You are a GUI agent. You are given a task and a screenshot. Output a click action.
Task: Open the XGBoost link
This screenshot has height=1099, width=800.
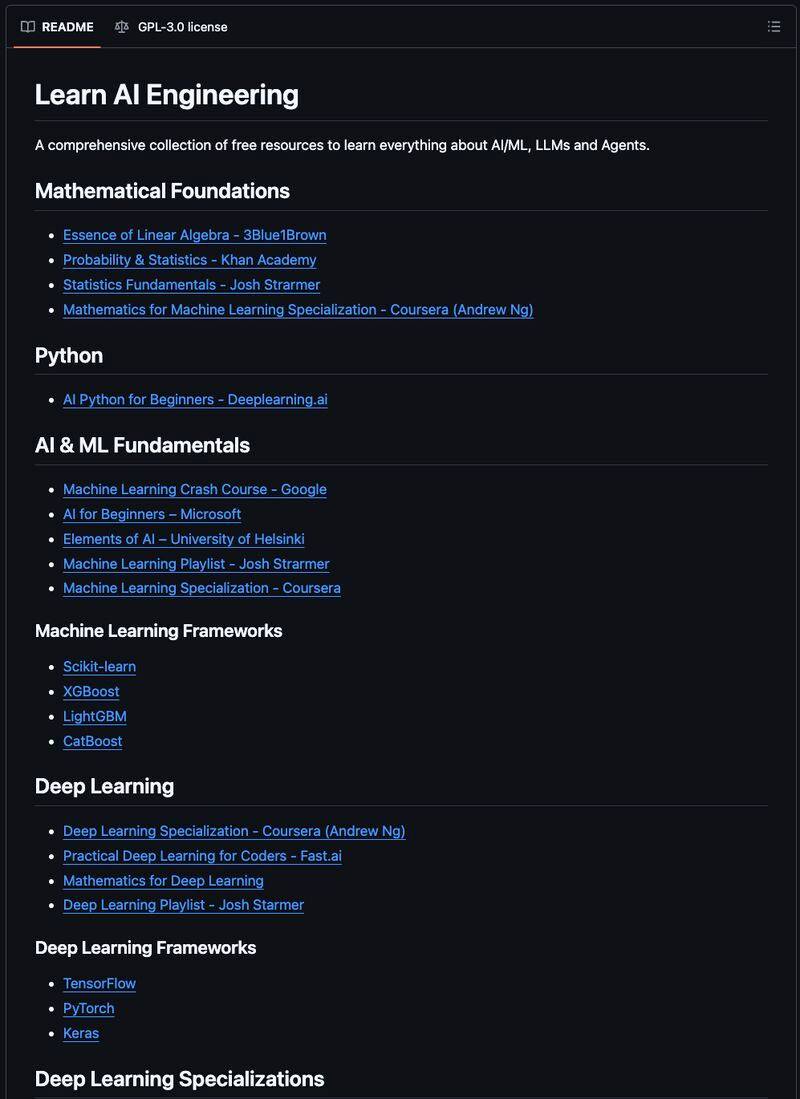(91, 691)
